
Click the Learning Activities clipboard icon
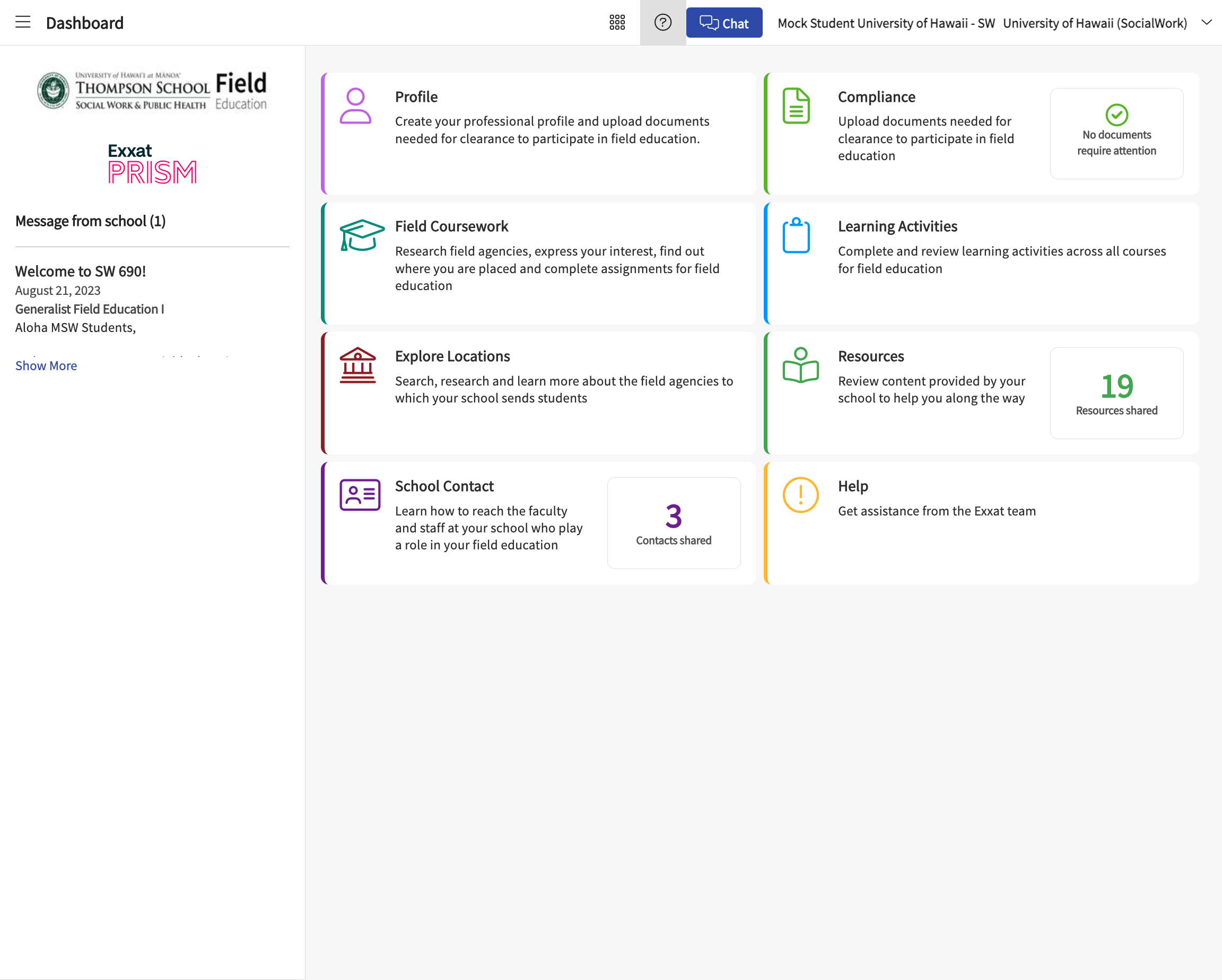click(x=796, y=235)
